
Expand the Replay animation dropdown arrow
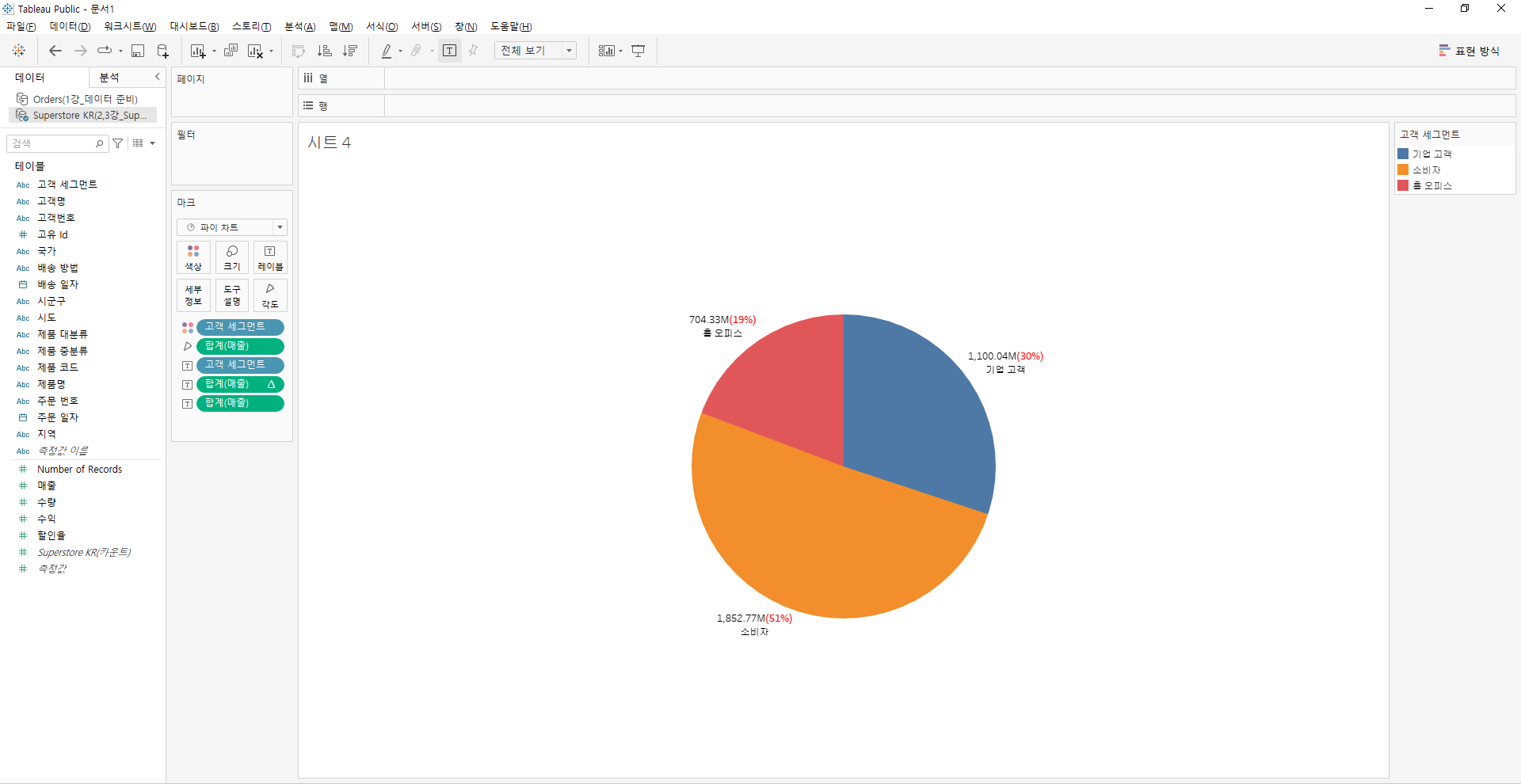120,51
